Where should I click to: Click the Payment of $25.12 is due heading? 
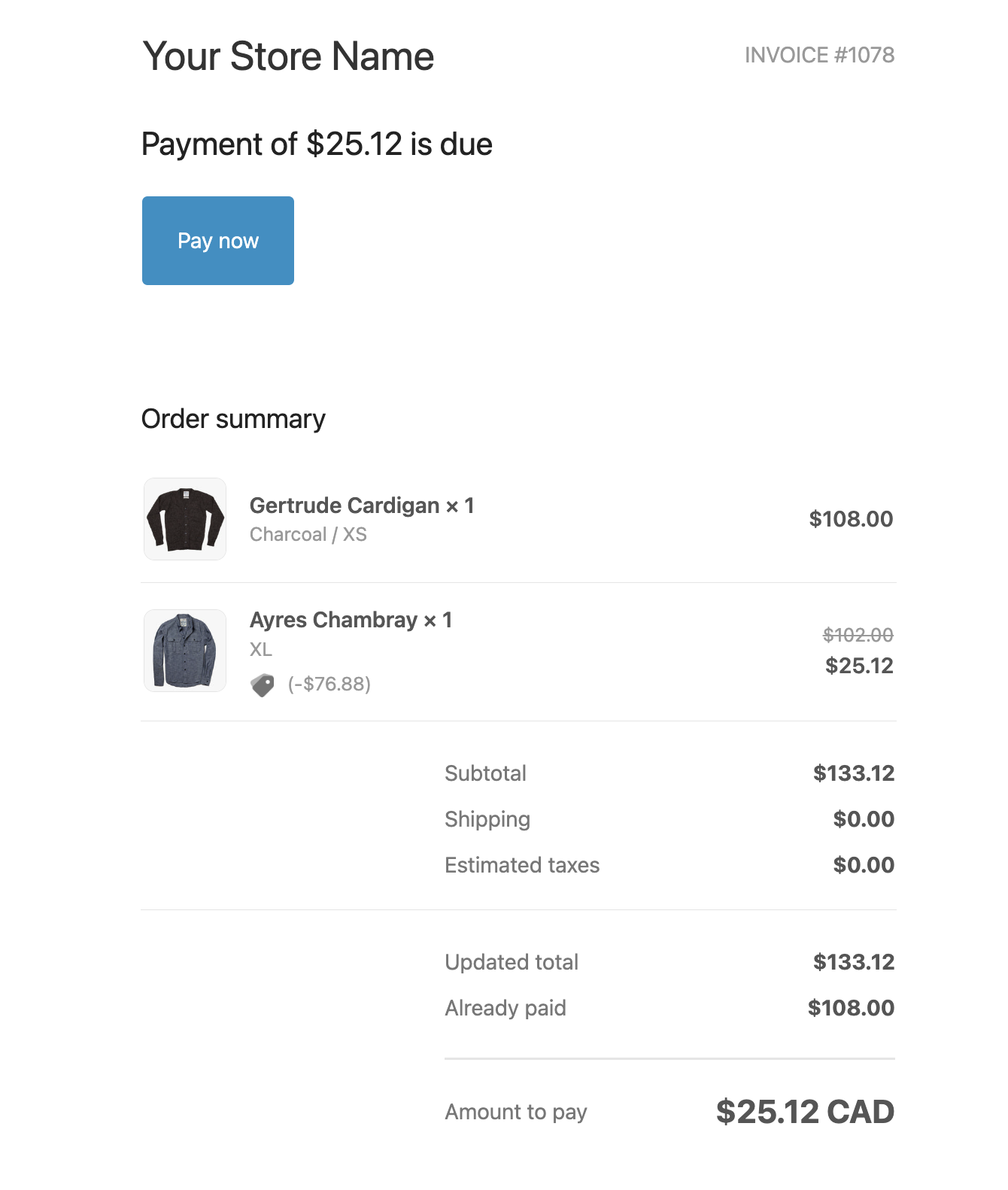pyautogui.click(x=317, y=144)
